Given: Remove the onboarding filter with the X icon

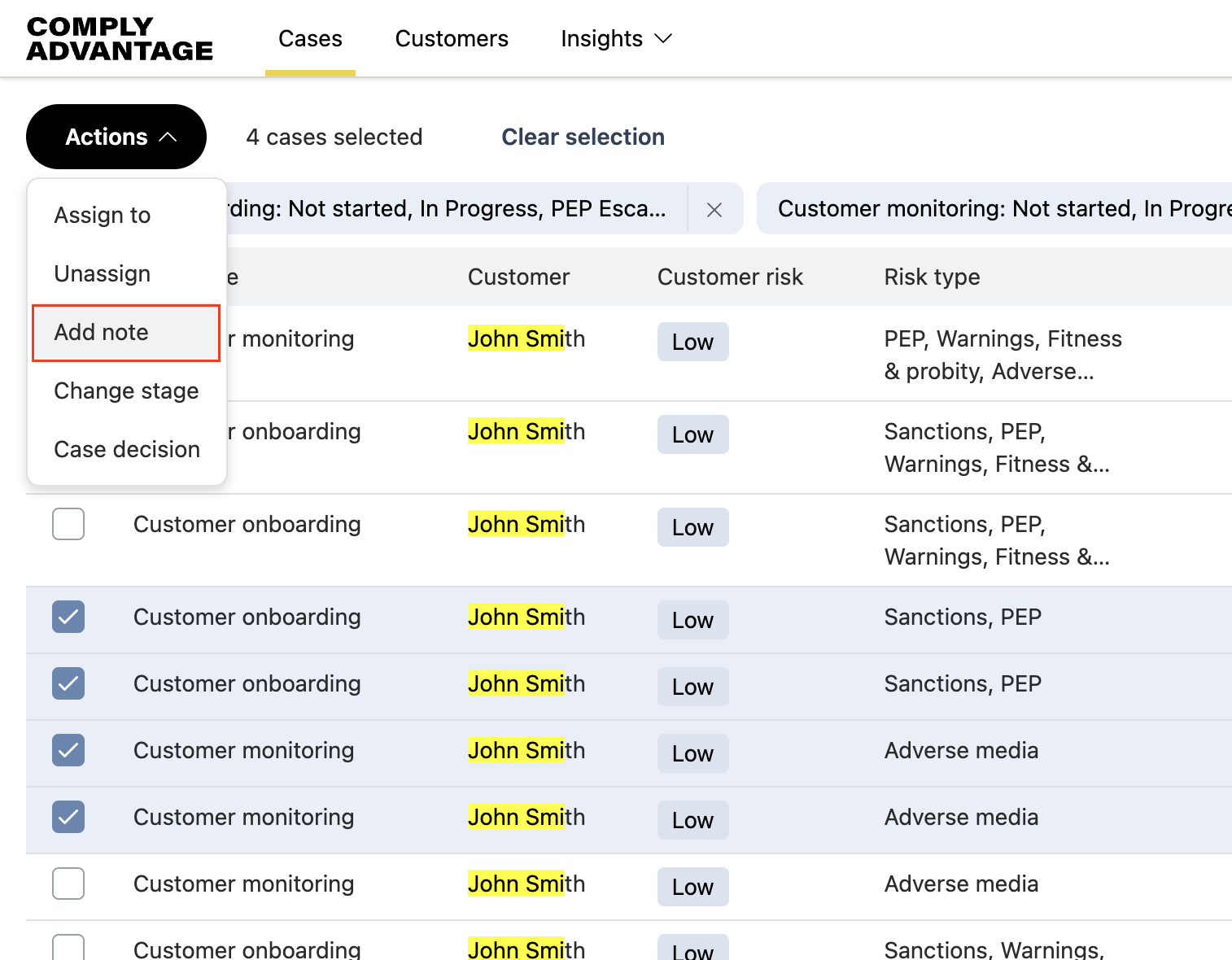Looking at the screenshot, I should pyautogui.click(x=714, y=210).
